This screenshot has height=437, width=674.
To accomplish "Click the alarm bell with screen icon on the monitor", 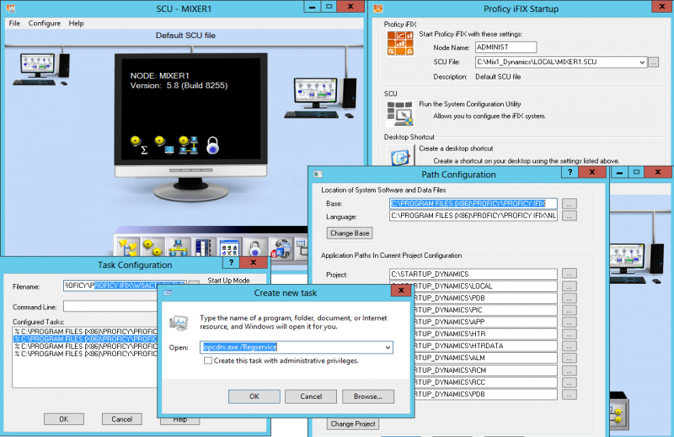I will point(164,145).
